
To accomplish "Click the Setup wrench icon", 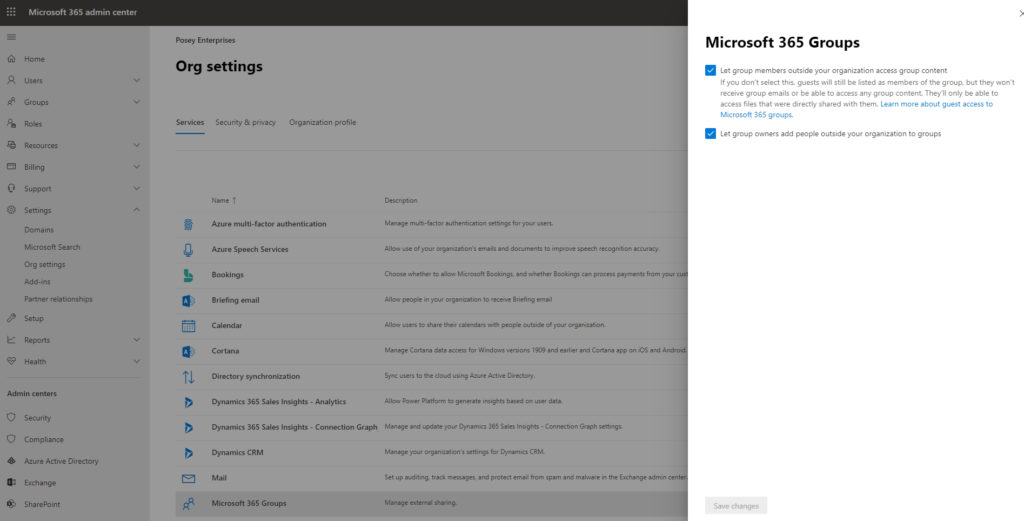I will pos(11,318).
